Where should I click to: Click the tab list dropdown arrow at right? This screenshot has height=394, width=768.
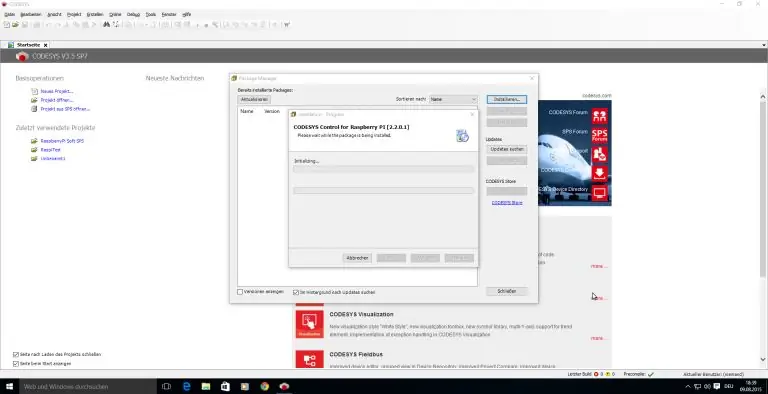pos(763,45)
